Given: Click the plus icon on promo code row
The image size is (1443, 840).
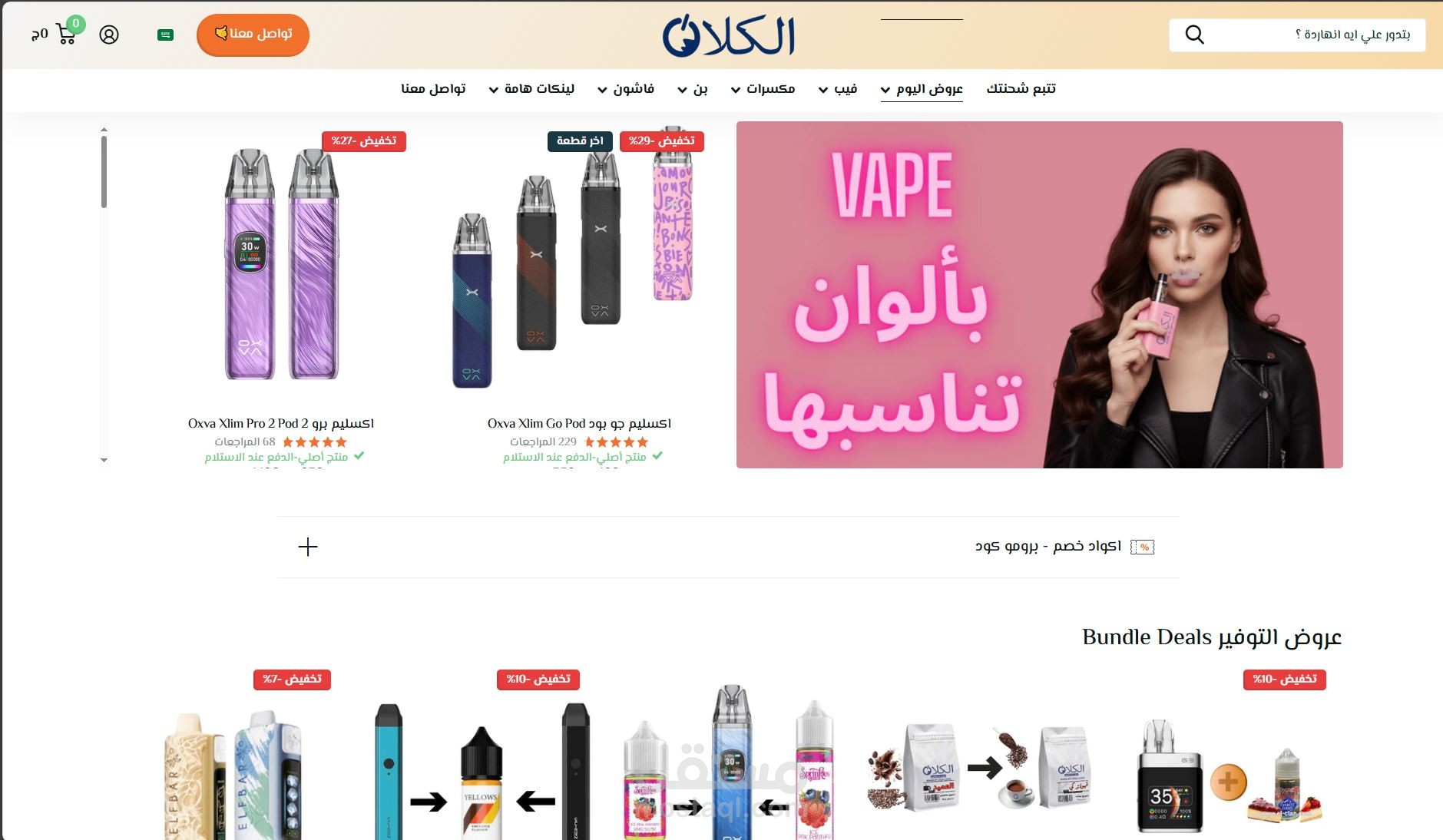Looking at the screenshot, I should (x=308, y=547).
